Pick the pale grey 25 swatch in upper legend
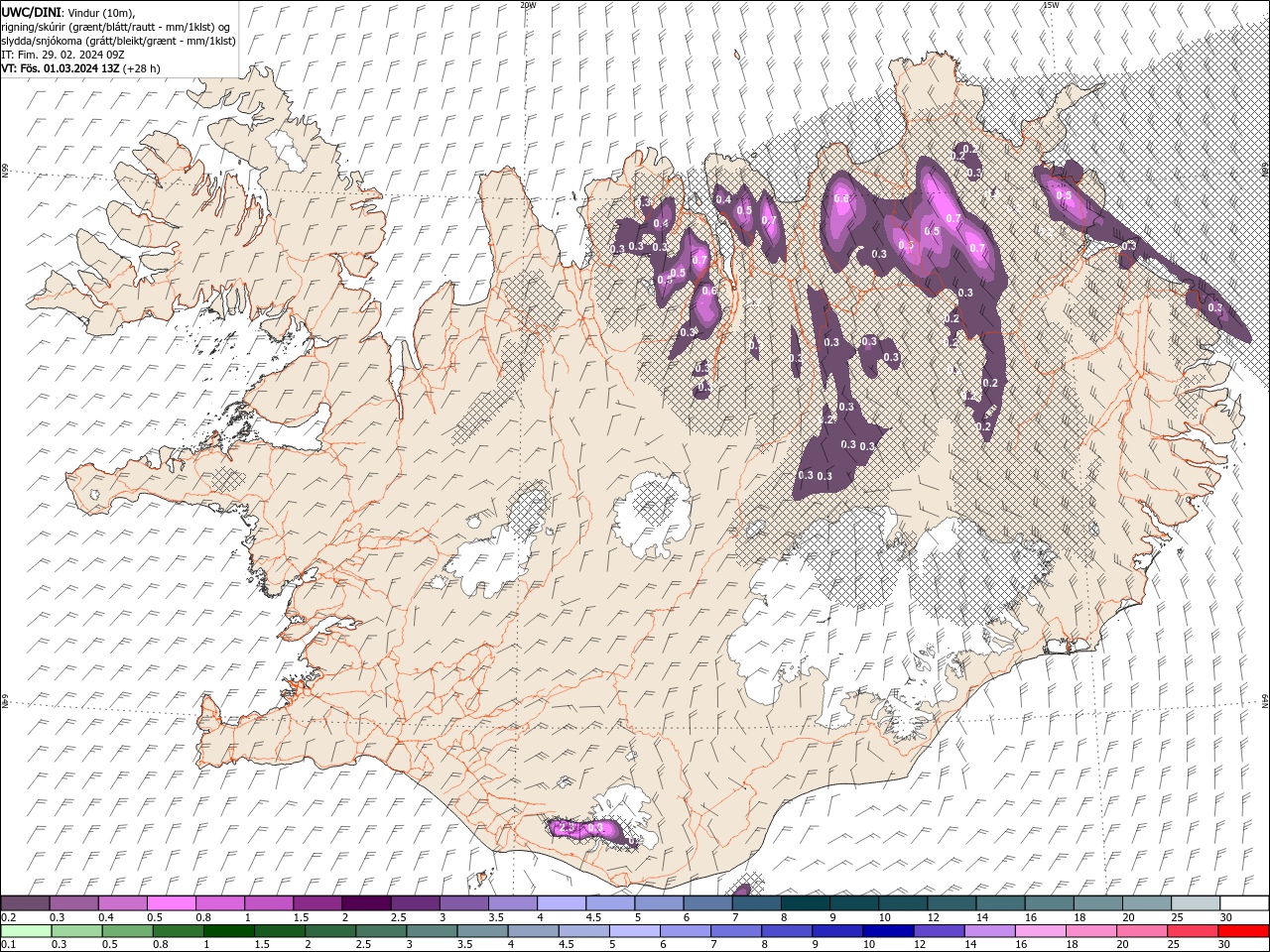1270x952 pixels. point(1195,903)
